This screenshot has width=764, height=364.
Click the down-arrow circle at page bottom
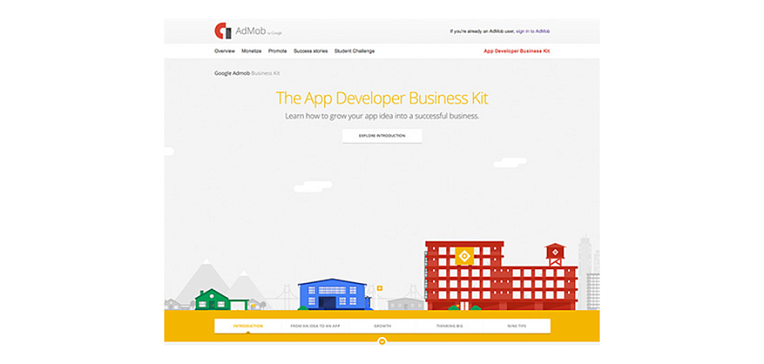coord(382,341)
